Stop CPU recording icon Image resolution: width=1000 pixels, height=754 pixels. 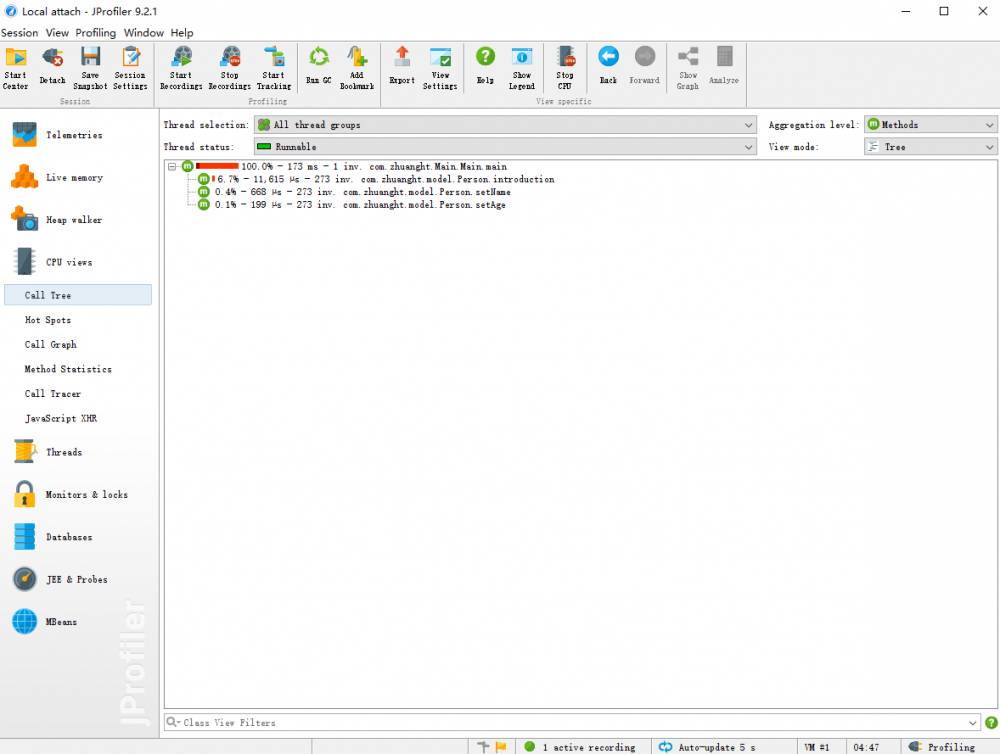[x=565, y=68]
